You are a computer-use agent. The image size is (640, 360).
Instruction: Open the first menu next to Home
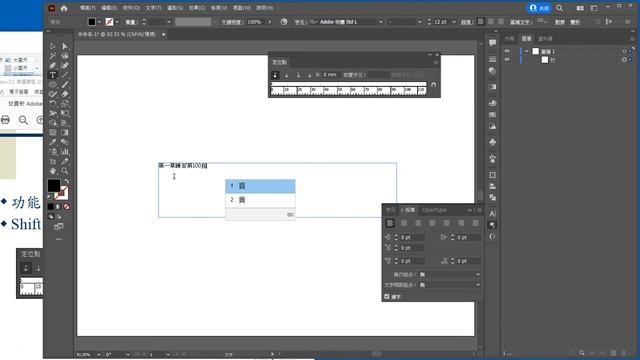coord(87,8)
